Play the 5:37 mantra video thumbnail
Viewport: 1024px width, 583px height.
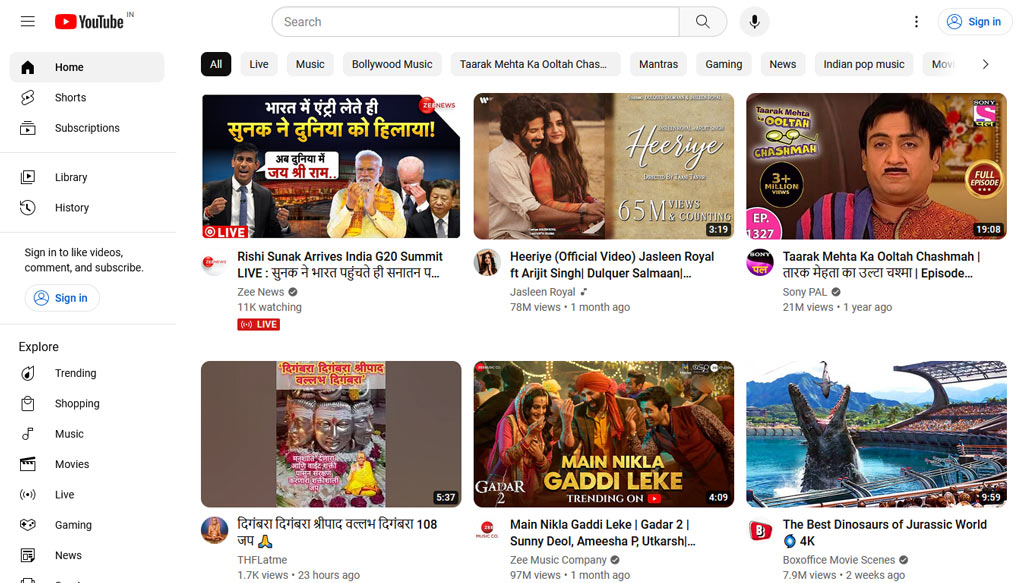[x=331, y=434]
